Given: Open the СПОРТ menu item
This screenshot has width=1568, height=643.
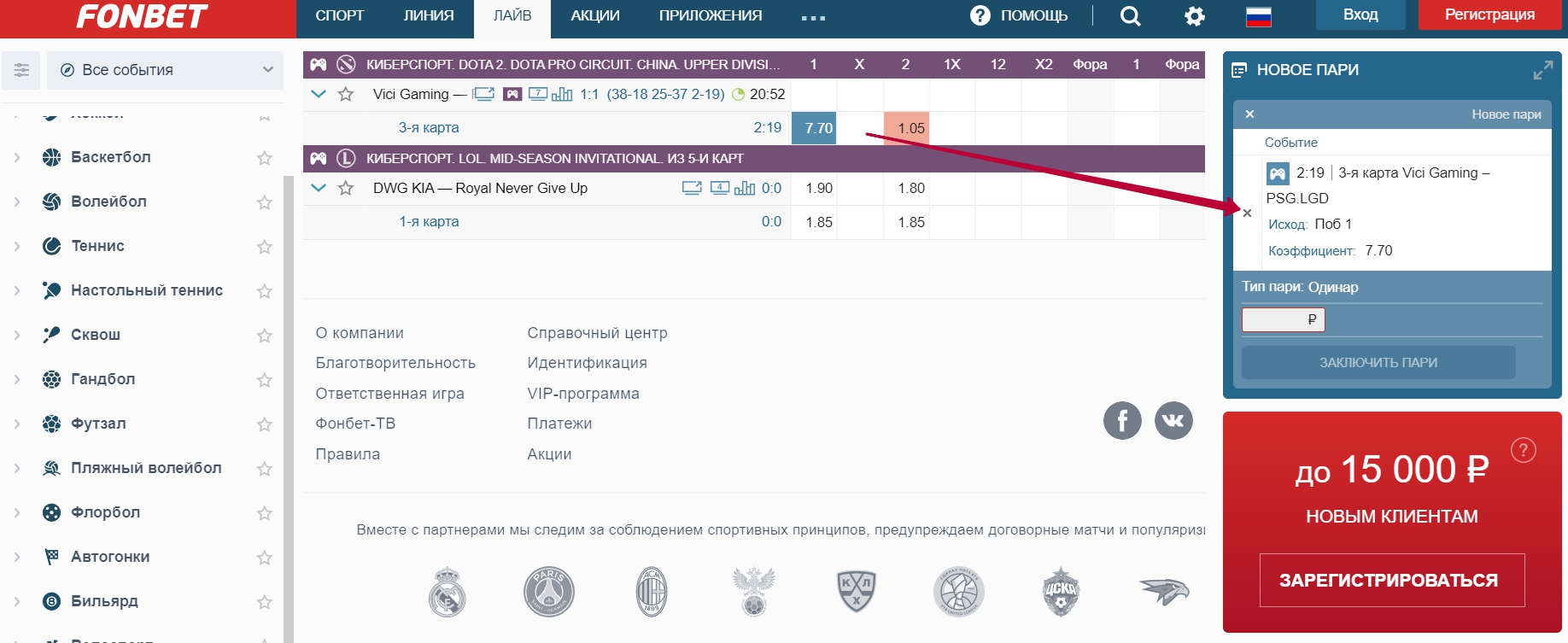Looking at the screenshot, I should (340, 15).
